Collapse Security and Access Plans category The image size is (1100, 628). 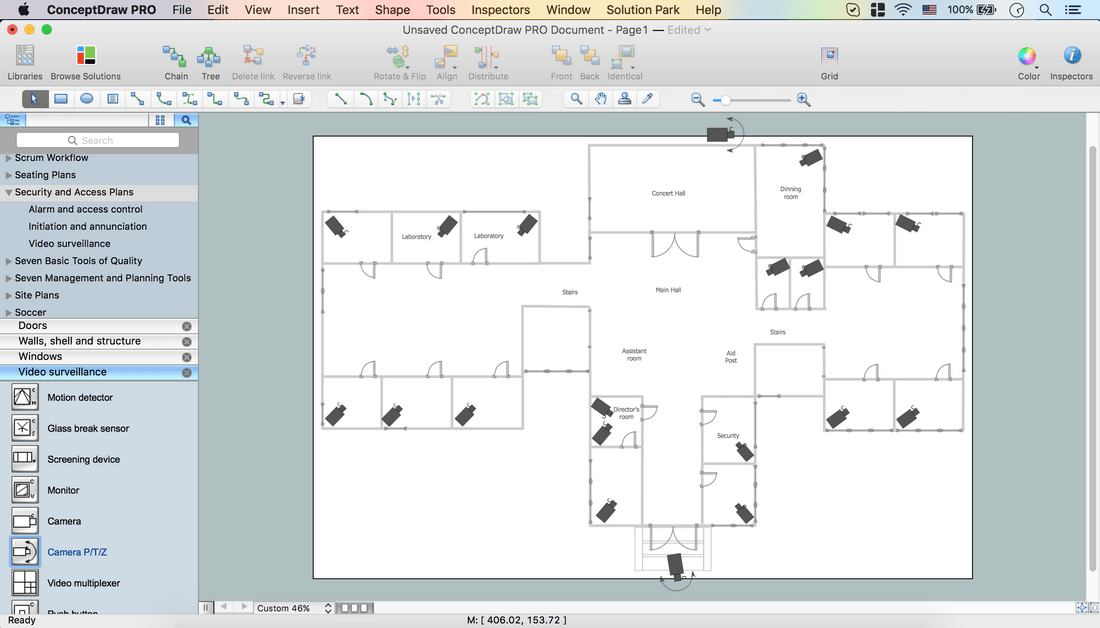click(x=9, y=192)
